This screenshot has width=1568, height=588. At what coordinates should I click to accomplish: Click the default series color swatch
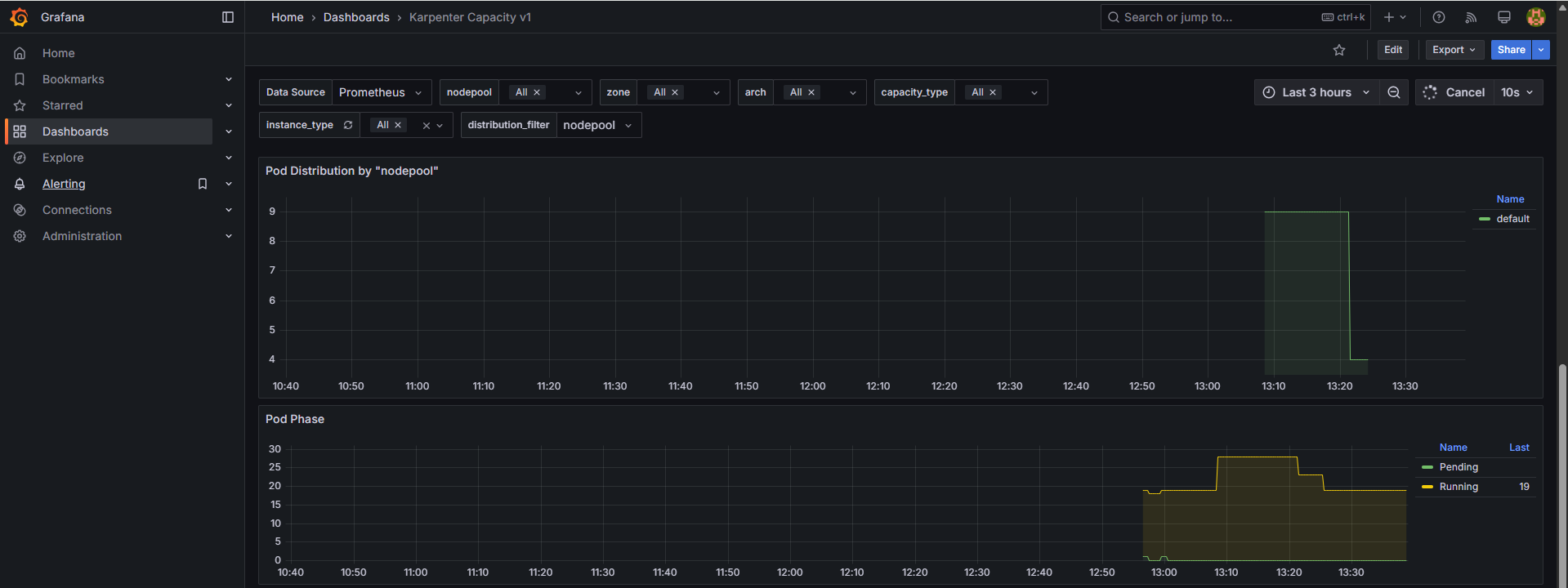pyautogui.click(x=1485, y=219)
